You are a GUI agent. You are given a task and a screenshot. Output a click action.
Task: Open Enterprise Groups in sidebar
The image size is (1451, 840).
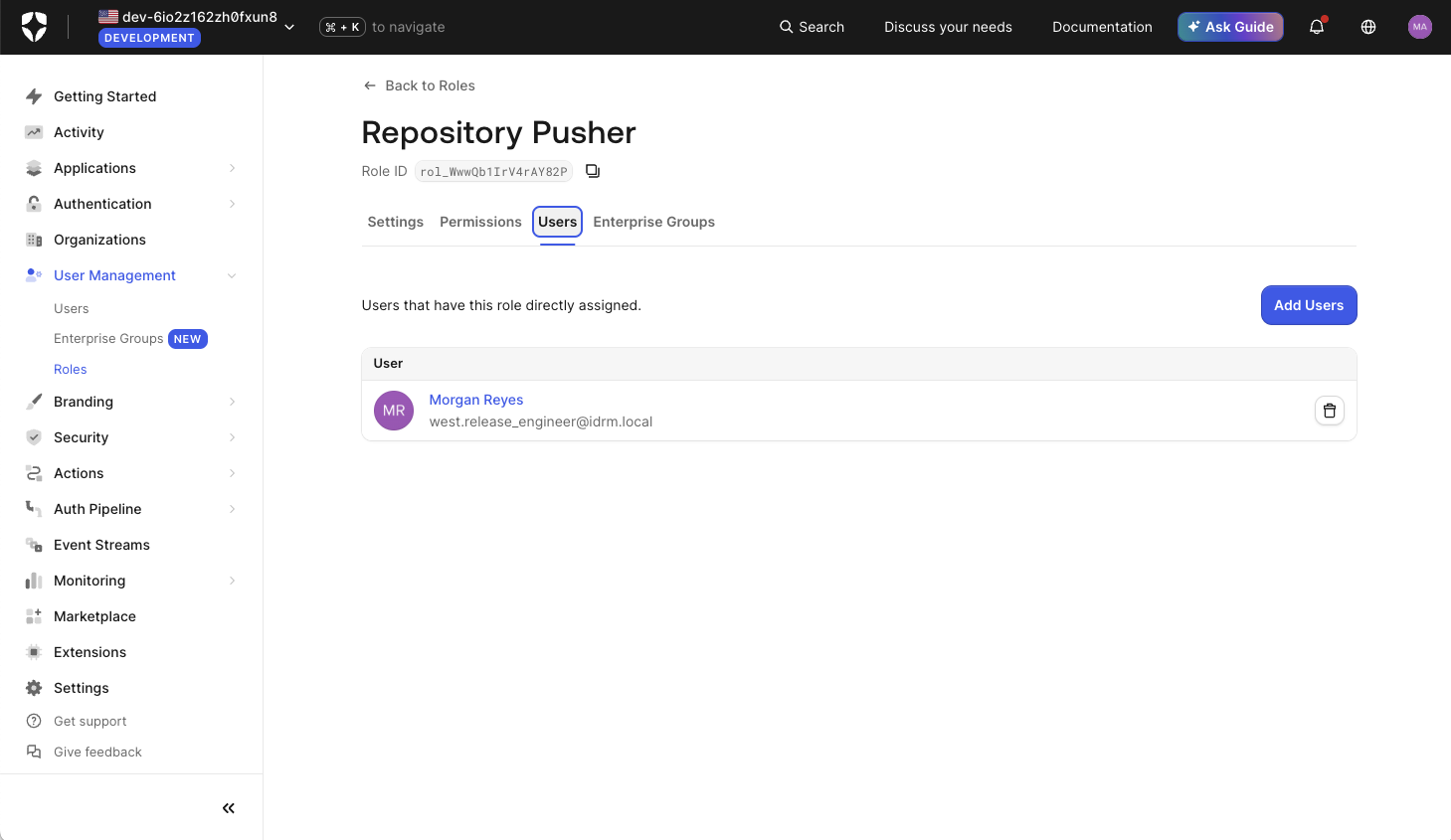(x=108, y=339)
